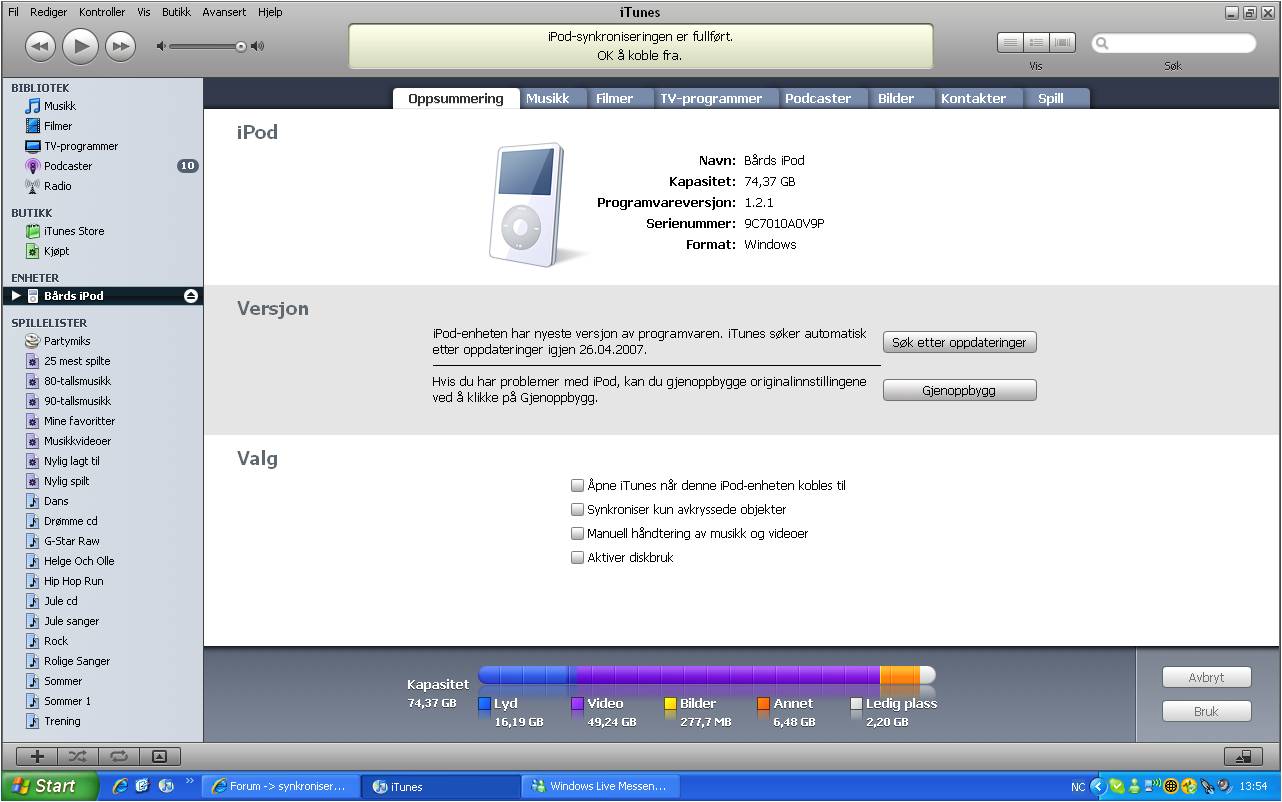Toggle repeat at the bottom of the sidebar
Viewport: 1282px width, 802px height.
pyautogui.click(x=119, y=757)
